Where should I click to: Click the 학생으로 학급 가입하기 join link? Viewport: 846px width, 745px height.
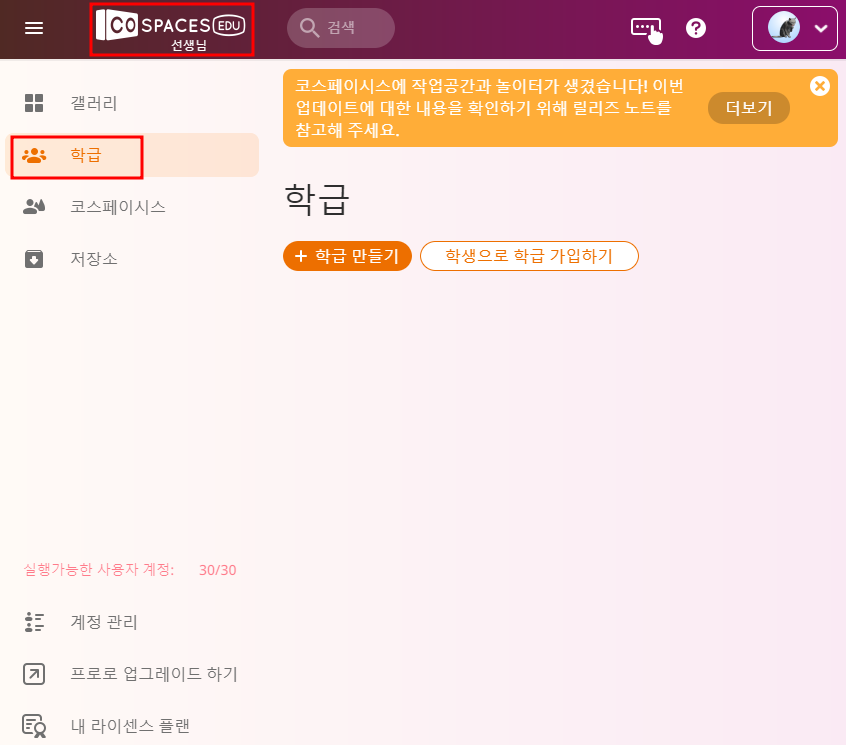tap(529, 256)
